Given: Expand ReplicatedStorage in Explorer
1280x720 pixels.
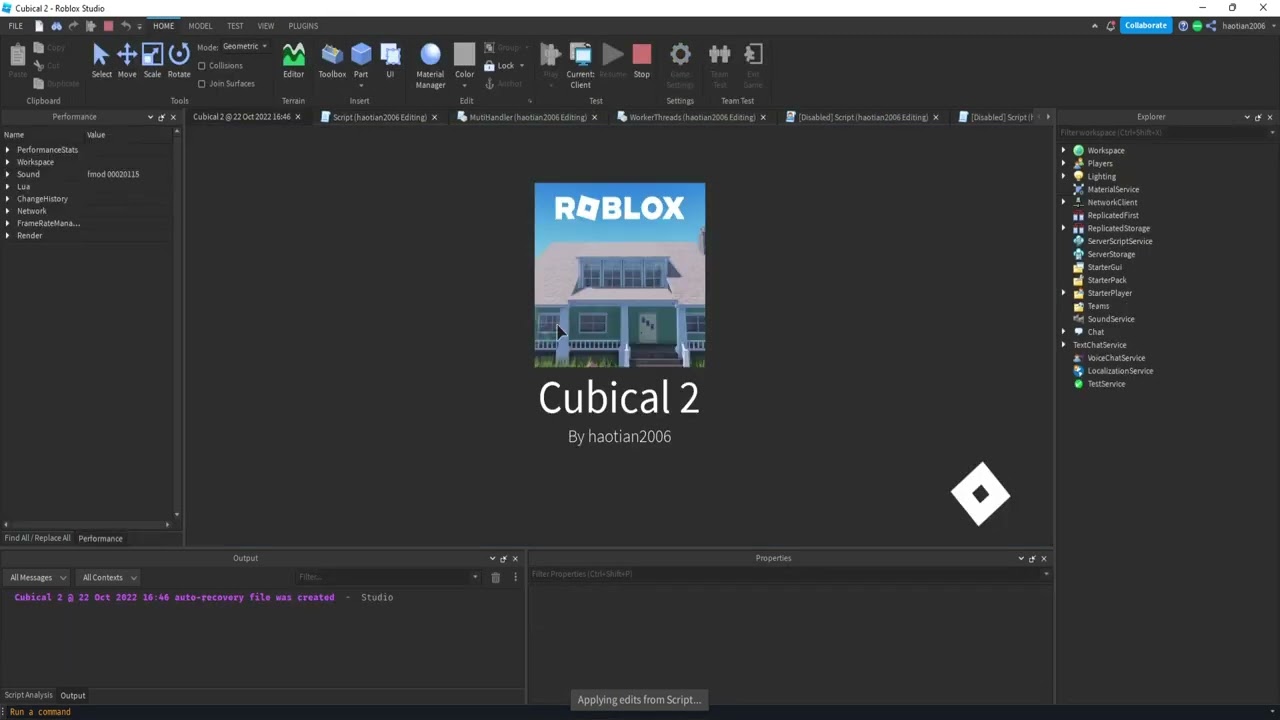Looking at the screenshot, I should [x=1064, y=229].
